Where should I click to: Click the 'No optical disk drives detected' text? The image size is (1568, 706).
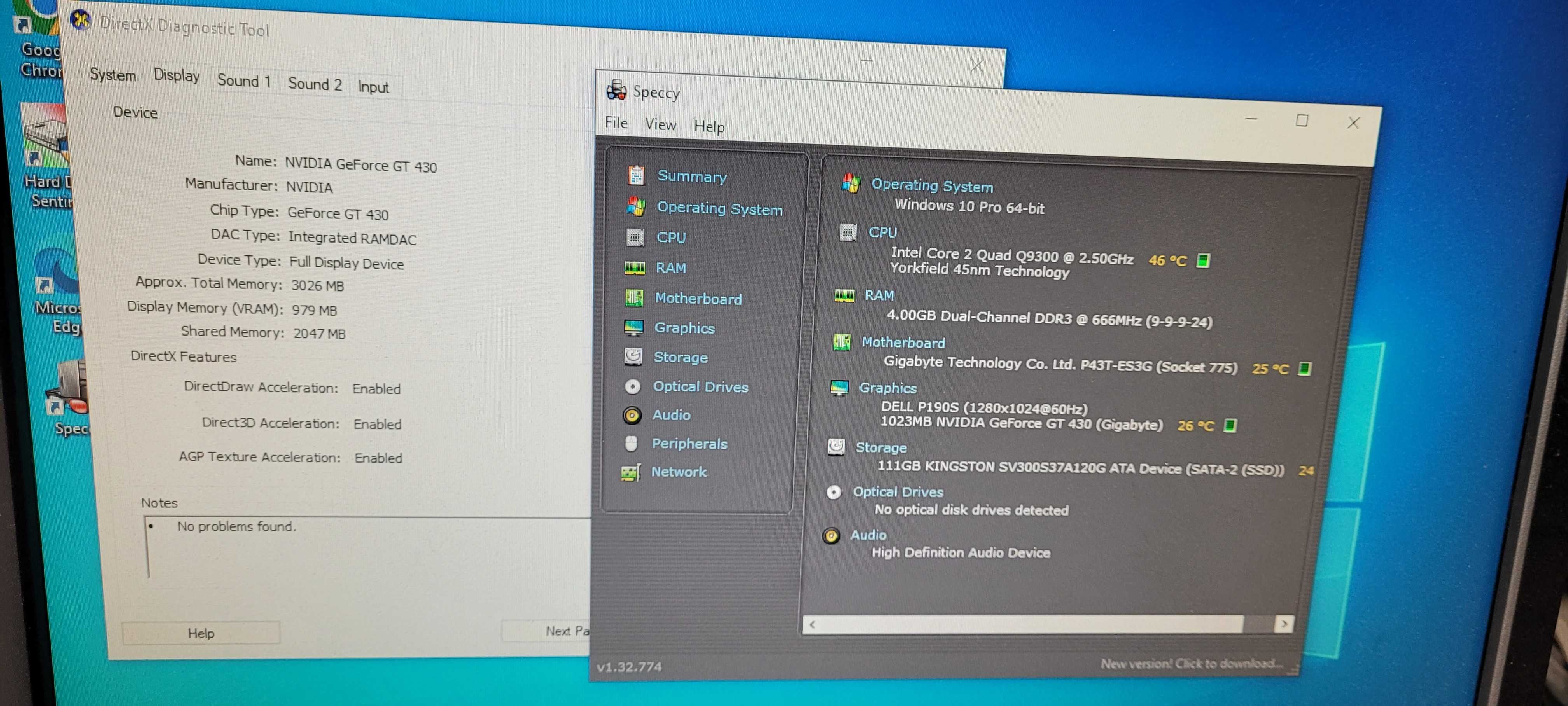[971, 510]
